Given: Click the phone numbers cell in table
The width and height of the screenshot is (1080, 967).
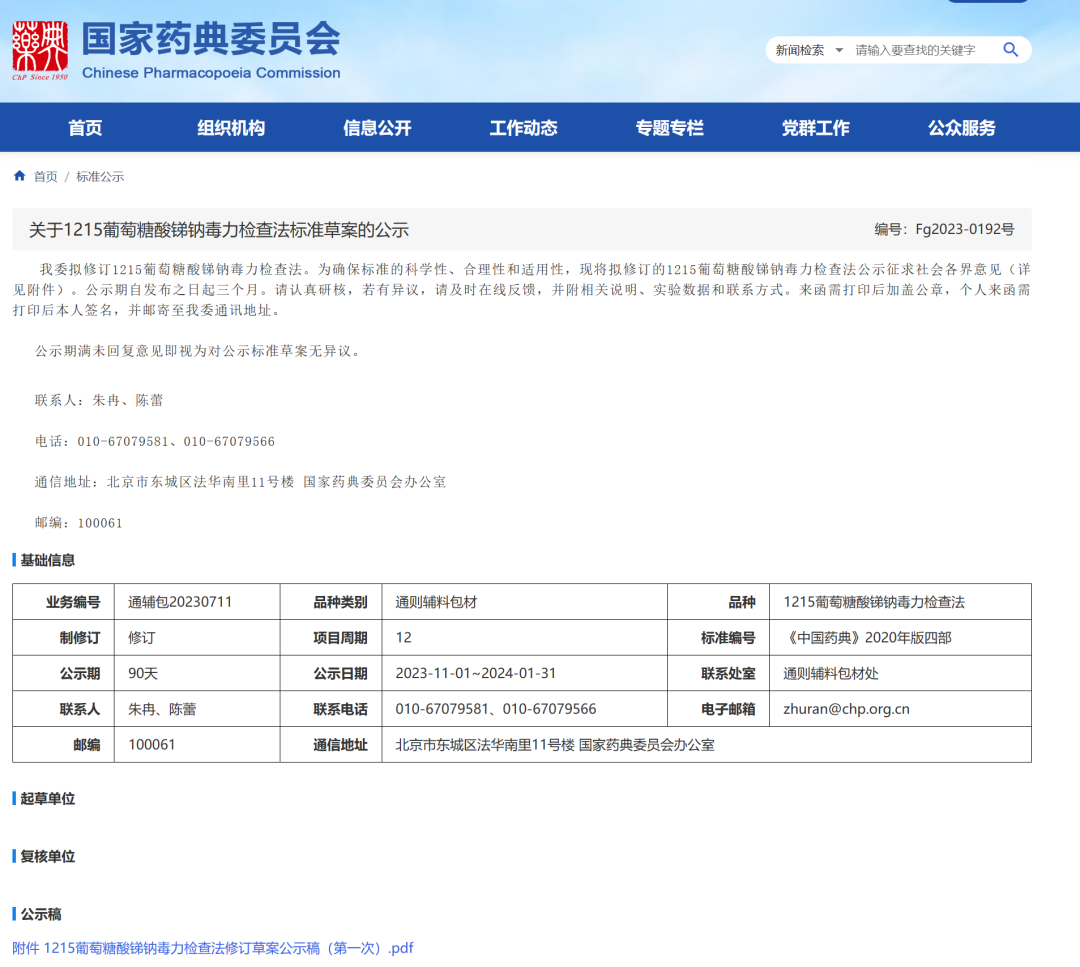Looking at the screenshot, I should coord(524,709).
